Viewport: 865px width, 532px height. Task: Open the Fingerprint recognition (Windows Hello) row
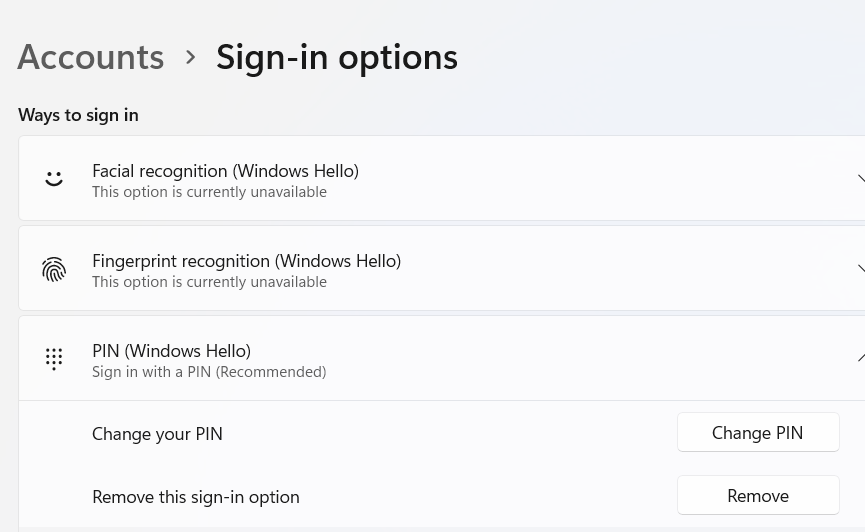441,268
